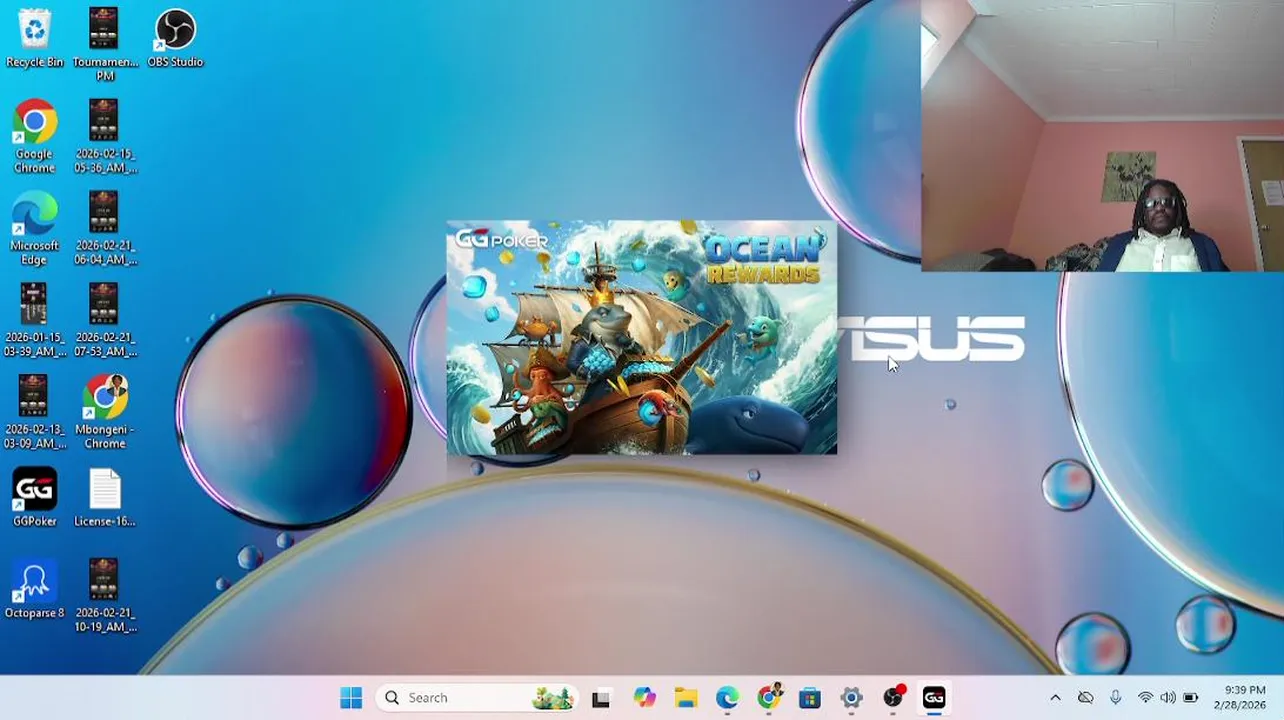Open Microsoft Edge from the taskbar
The height and width of the screenshot is (720, 1284).
pyautogui.click(x=727, y=698)
